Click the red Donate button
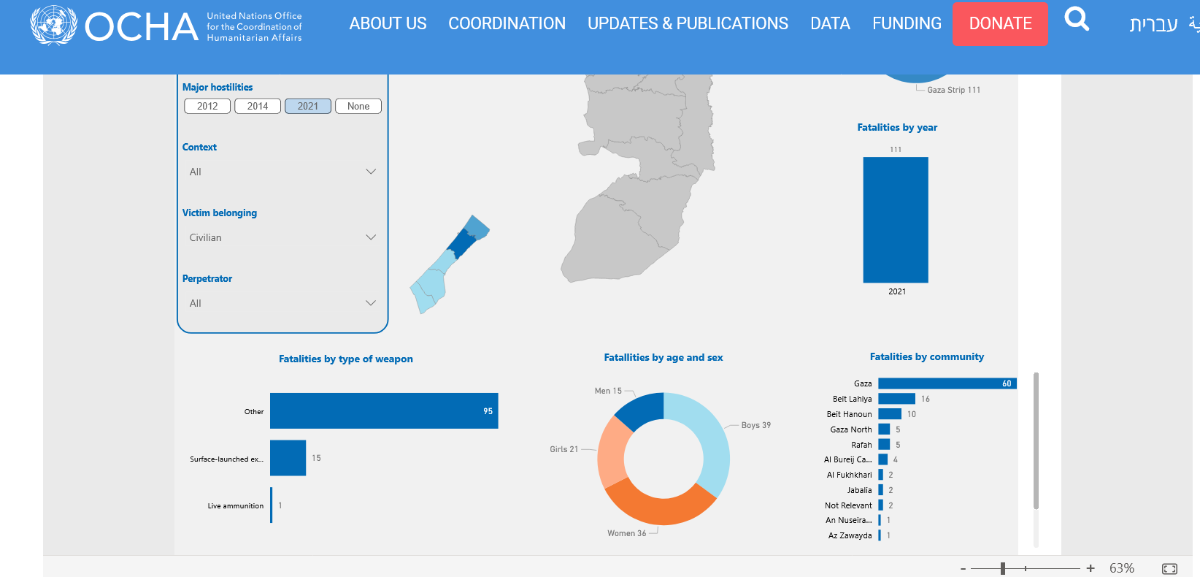The width and height of the screenshot is (1200, 577). point(999,23)
